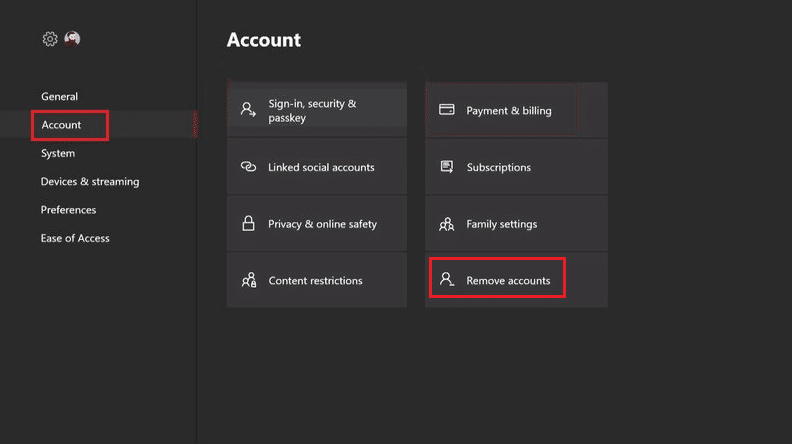Click the content restrictions people-lock icon
792x444 pixels.
[248, 281]
